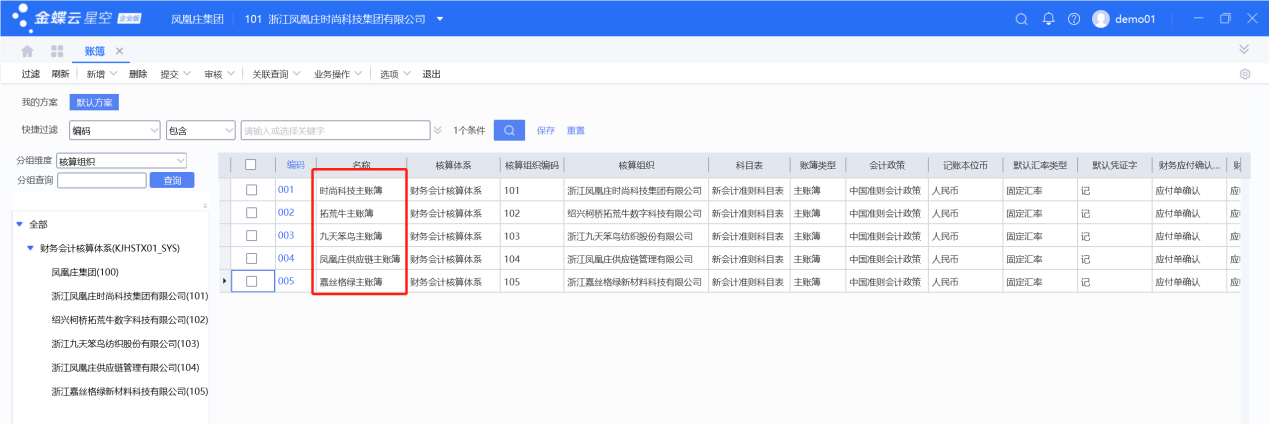Select 我的方案 filter scheme
The image size is (1269, 424).
pyautogui.click(x=40, y=102)
